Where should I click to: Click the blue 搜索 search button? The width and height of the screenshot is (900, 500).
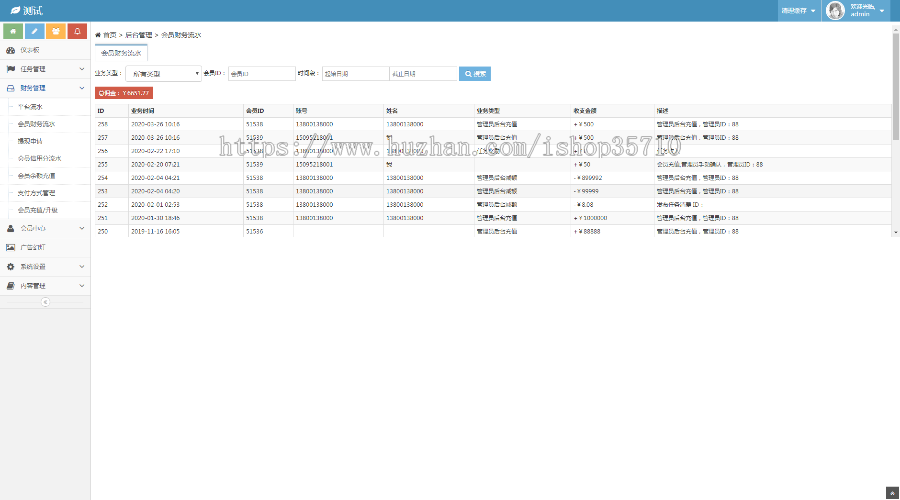point(475,74)
